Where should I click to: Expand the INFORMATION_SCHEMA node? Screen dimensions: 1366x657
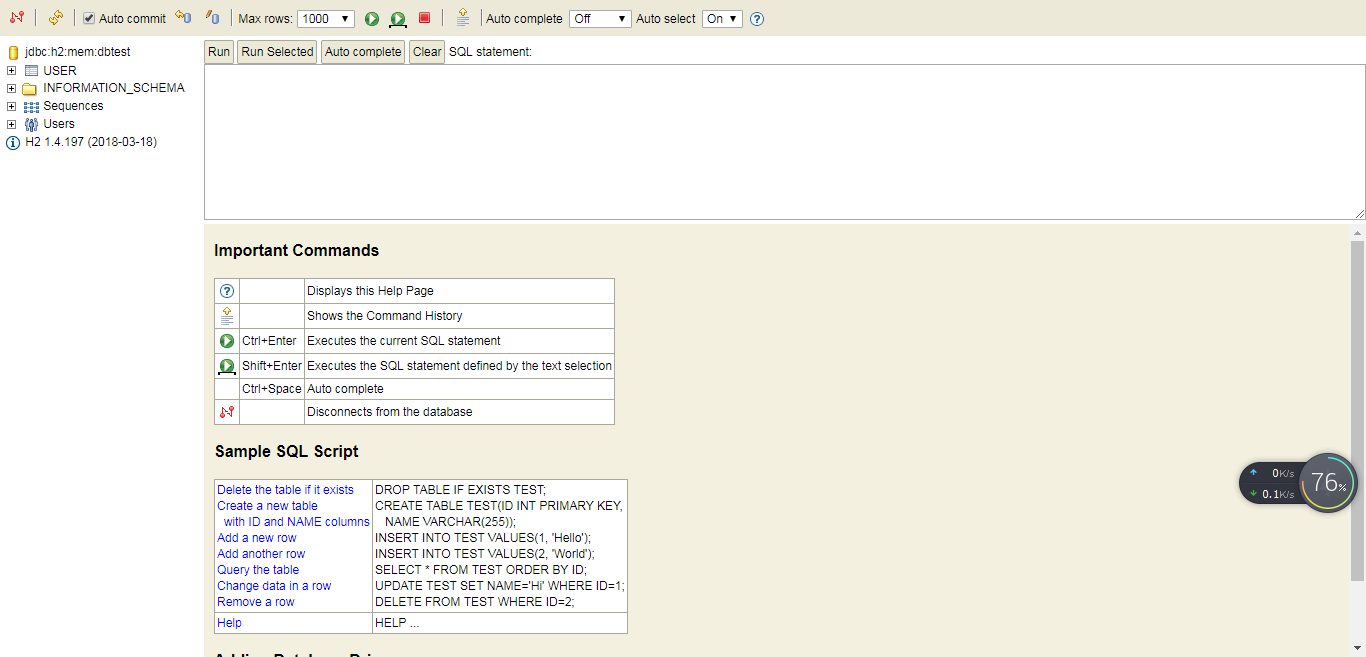click(x=12, y=88)
